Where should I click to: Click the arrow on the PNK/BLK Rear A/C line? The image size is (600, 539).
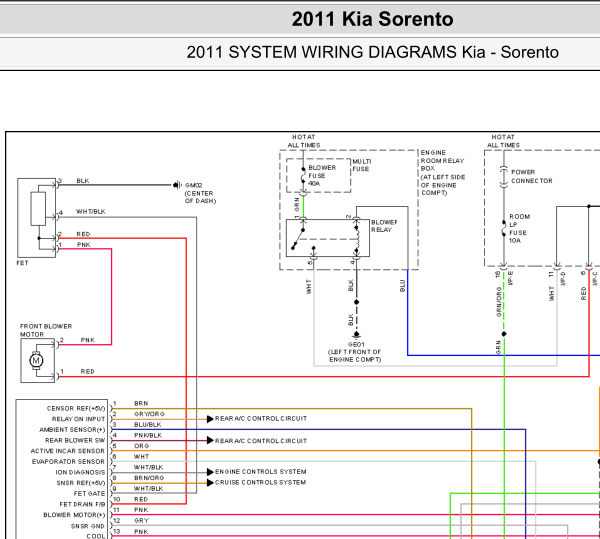pos(210,441)
